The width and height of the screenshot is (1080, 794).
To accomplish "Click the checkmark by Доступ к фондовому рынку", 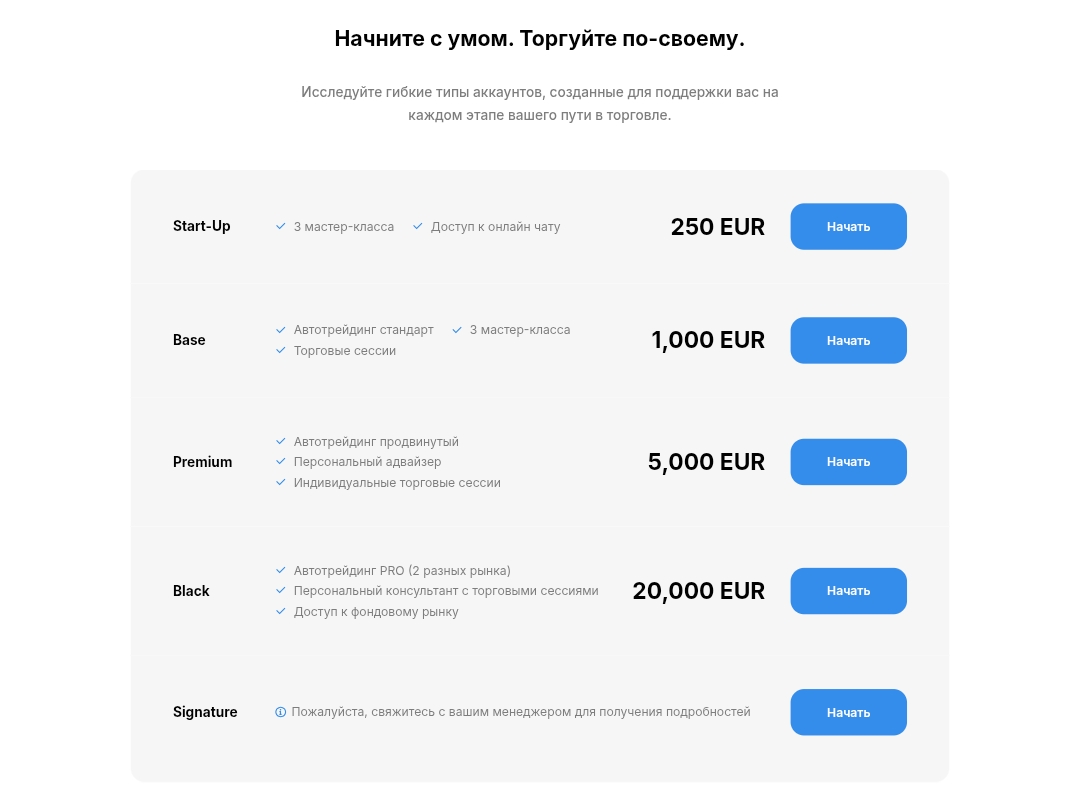I will 280,611.
